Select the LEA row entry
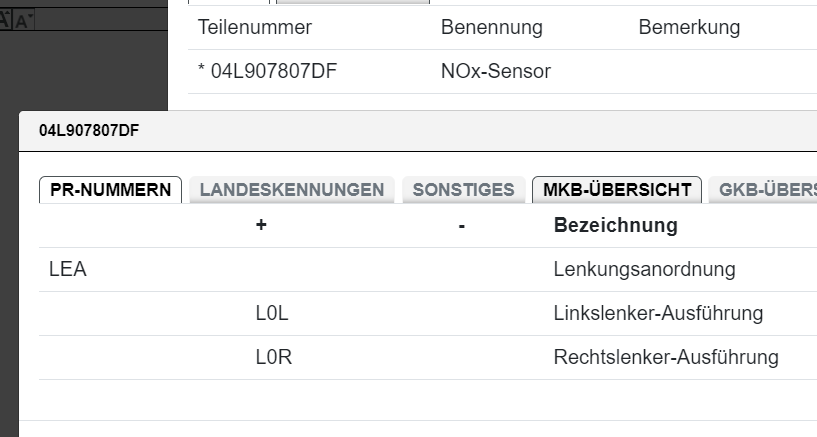Viewport: 817px width, 437px height. 67,269
